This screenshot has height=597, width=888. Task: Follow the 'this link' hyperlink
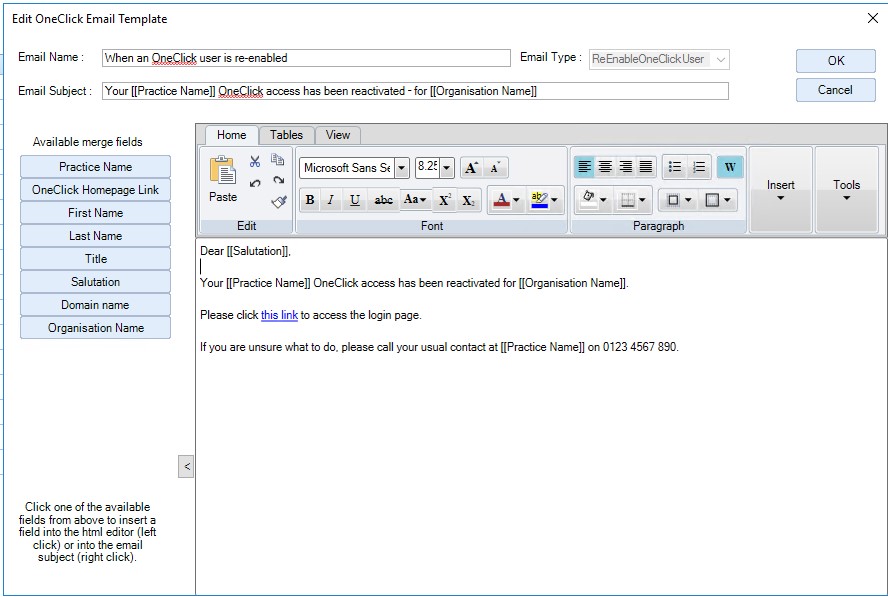click(279, 315)
